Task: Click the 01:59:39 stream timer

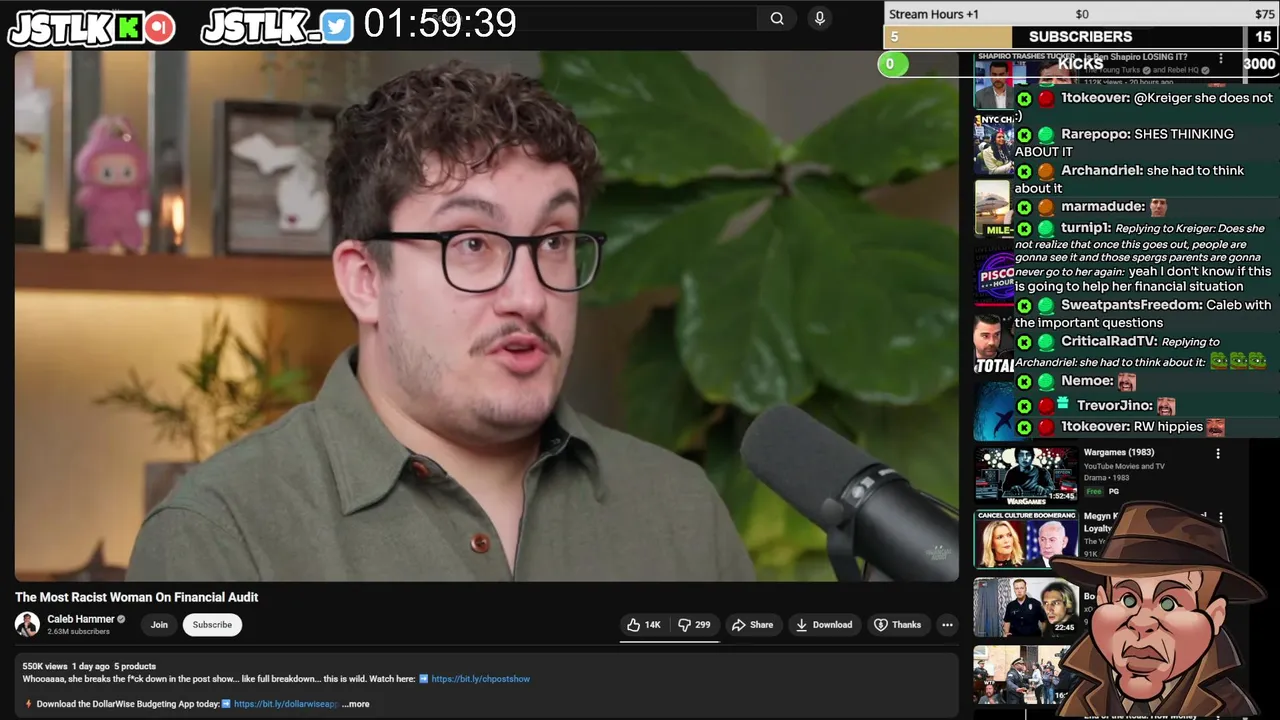Action: point(440,24)
